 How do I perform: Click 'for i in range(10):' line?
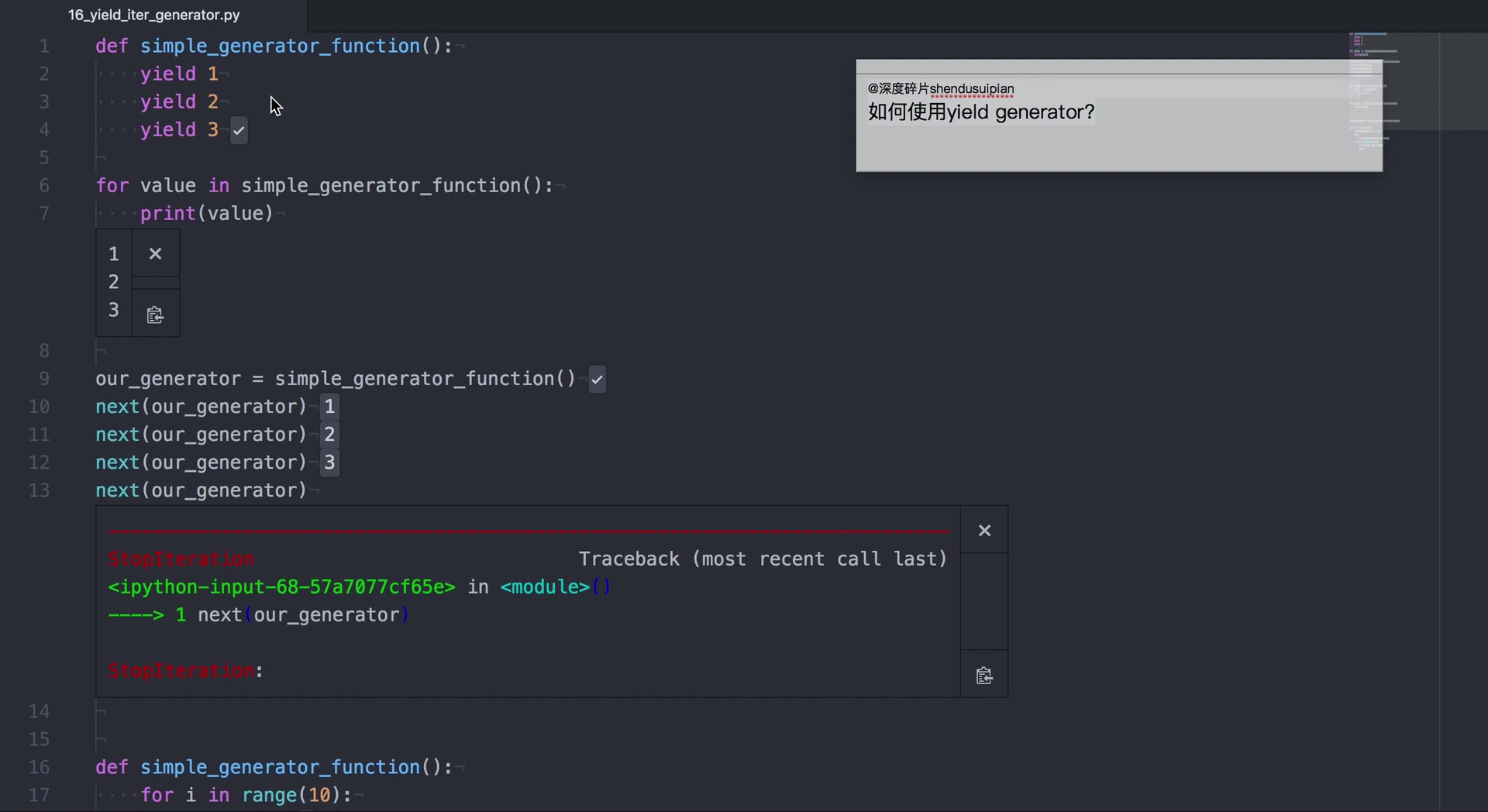click(x=246, y=795)
